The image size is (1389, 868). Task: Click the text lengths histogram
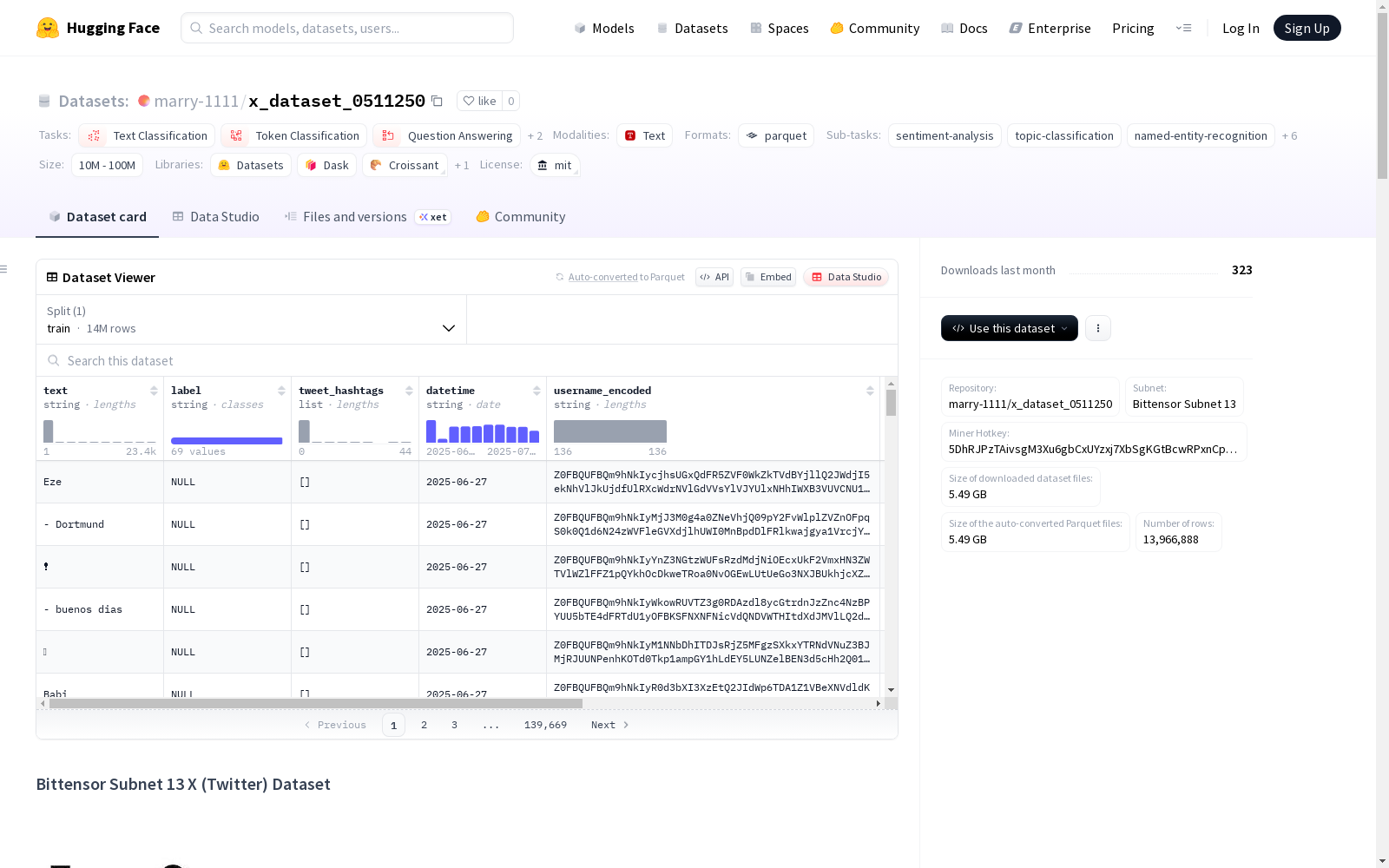(x=100, y=431)
